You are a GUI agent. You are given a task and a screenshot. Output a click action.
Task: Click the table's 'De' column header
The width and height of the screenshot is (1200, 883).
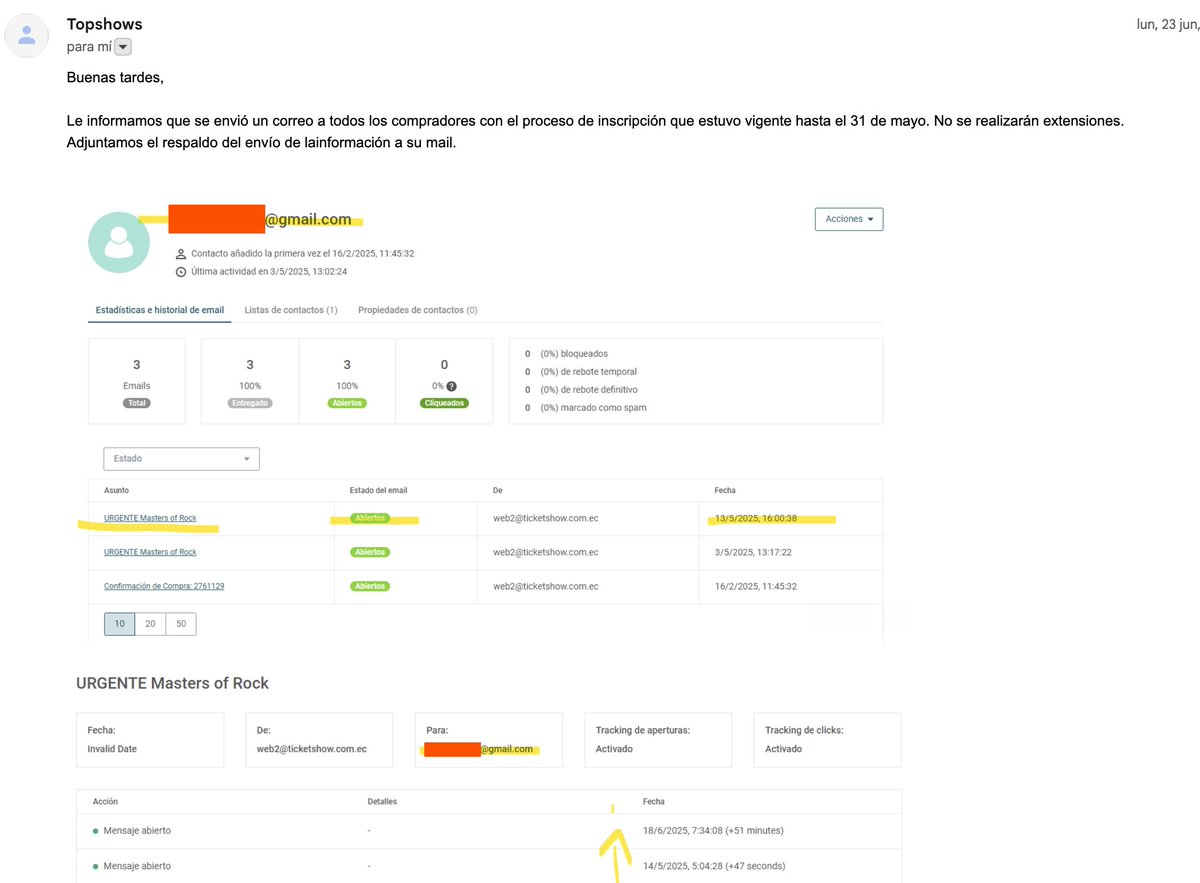(497, 490)
